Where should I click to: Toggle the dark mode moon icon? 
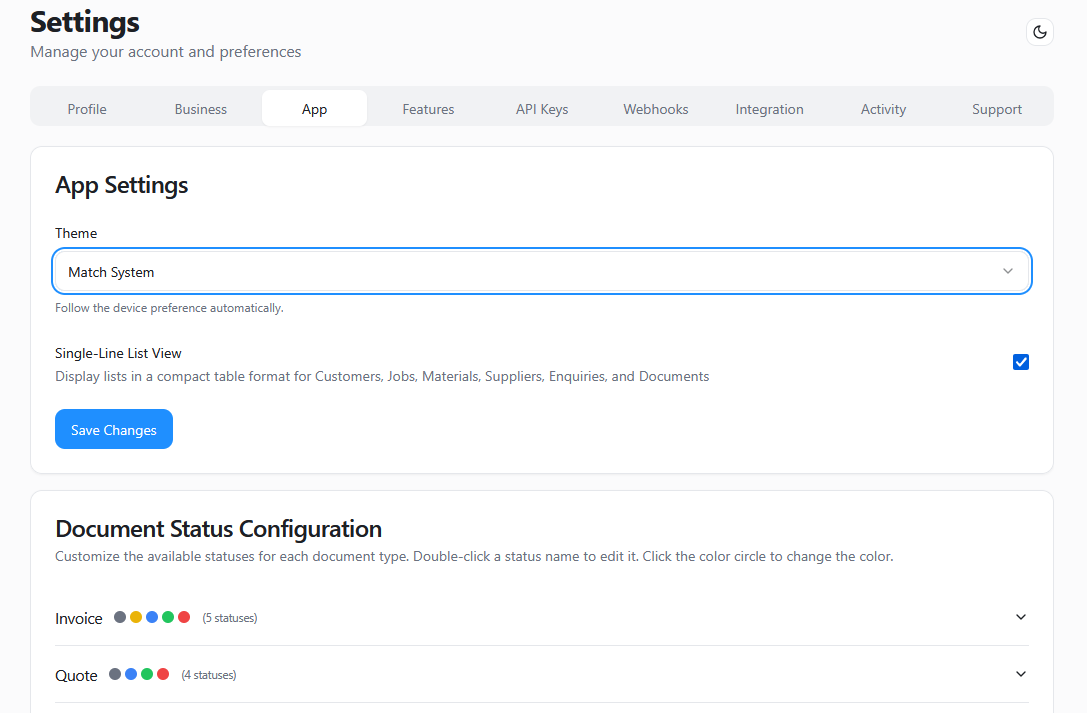(x=1040, y=31)
